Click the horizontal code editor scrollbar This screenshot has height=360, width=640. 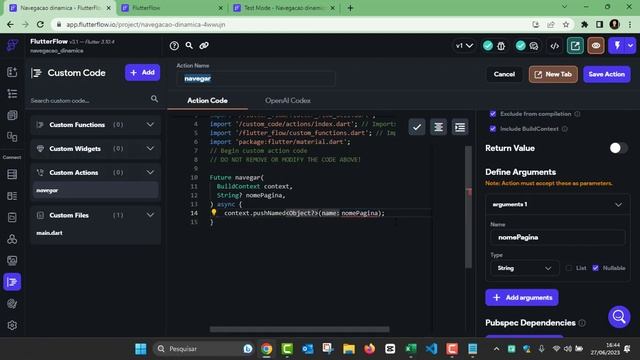pyautogui.click(x=300, y=329)
